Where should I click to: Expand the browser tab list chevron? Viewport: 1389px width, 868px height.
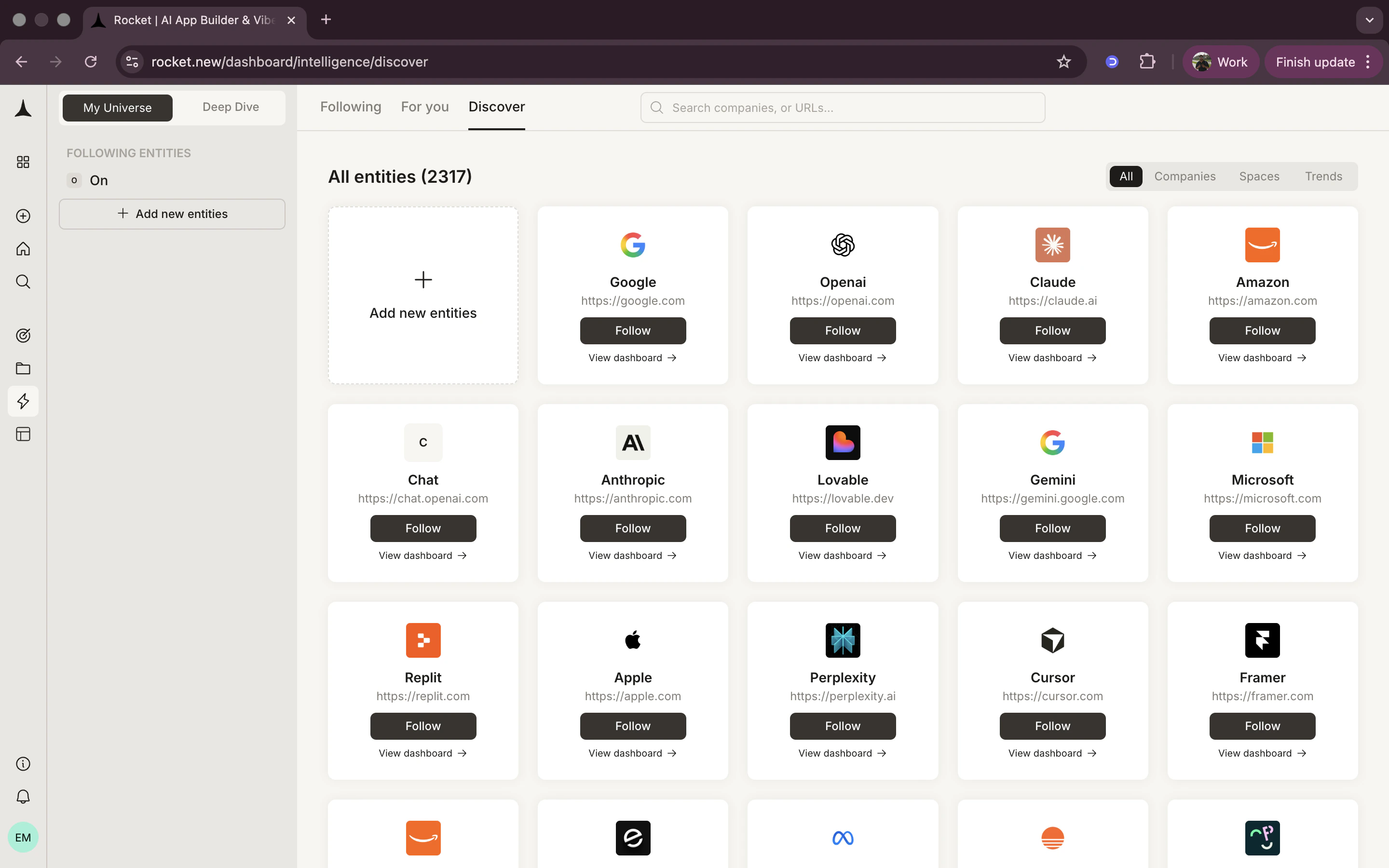coord(1370,20)
